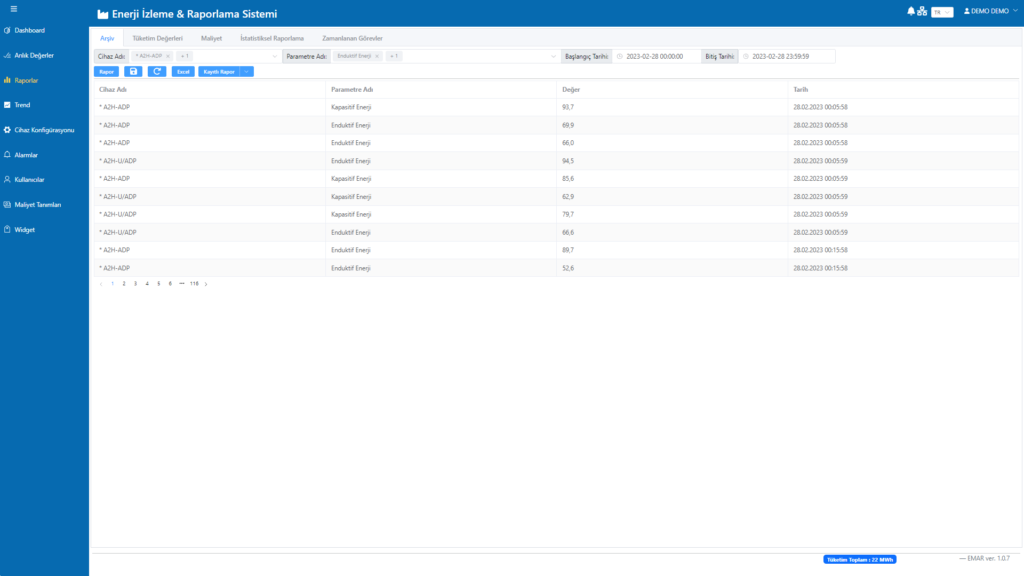Remove the A2H-ADP device tag
1024x576 pixels.
(x=168, y=56)
